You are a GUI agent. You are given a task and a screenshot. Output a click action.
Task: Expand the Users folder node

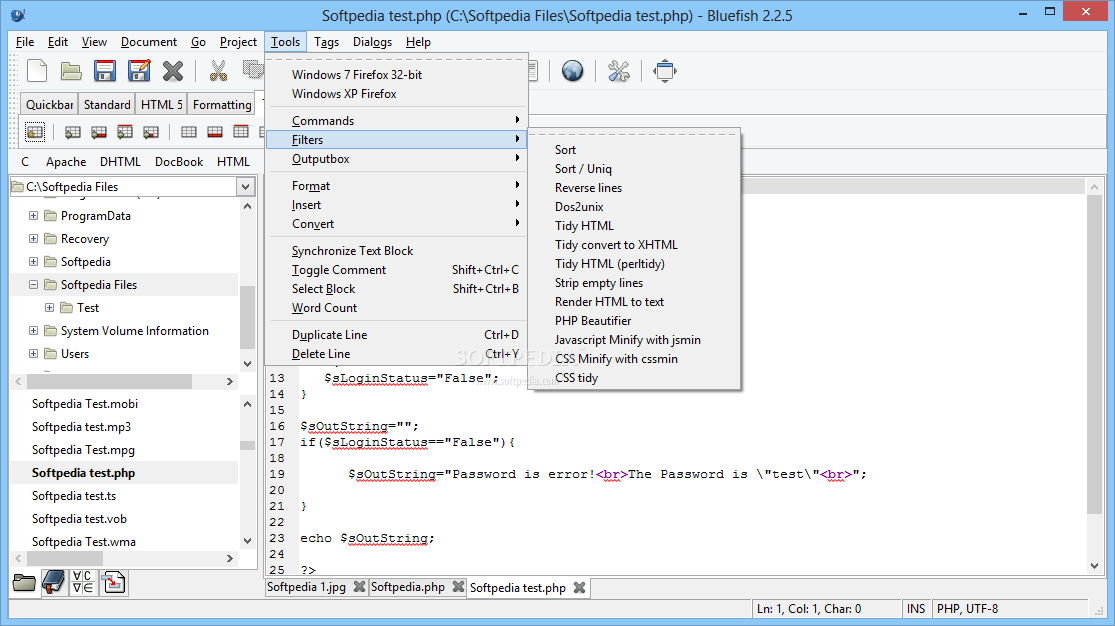coord(33,354)
